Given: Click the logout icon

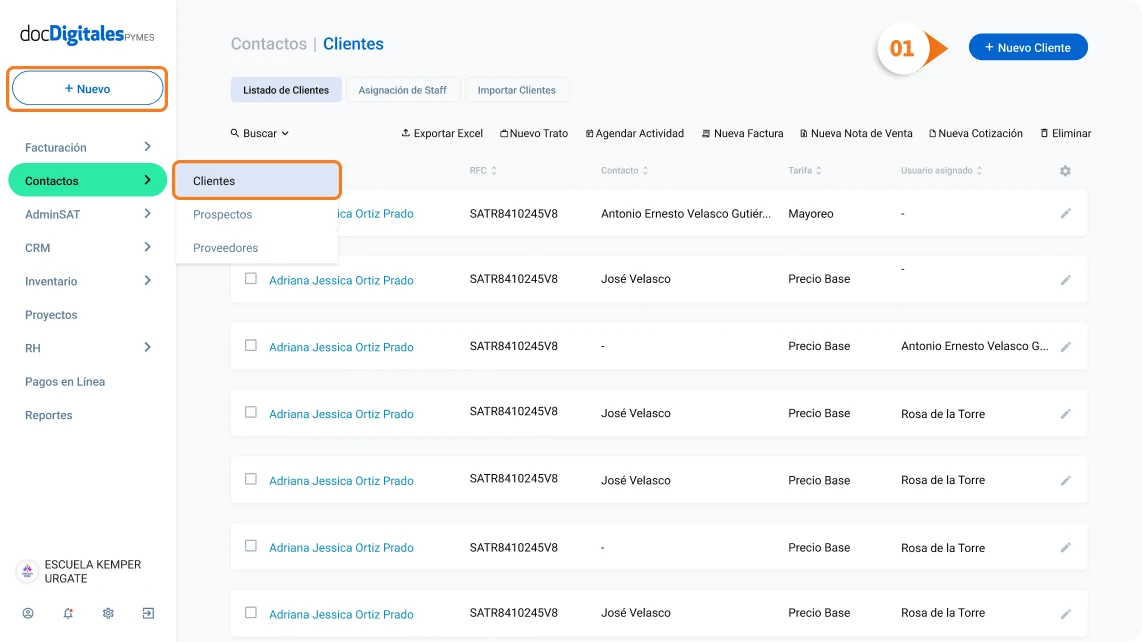Looking at the screenshot, I should [x=148, y=613].
